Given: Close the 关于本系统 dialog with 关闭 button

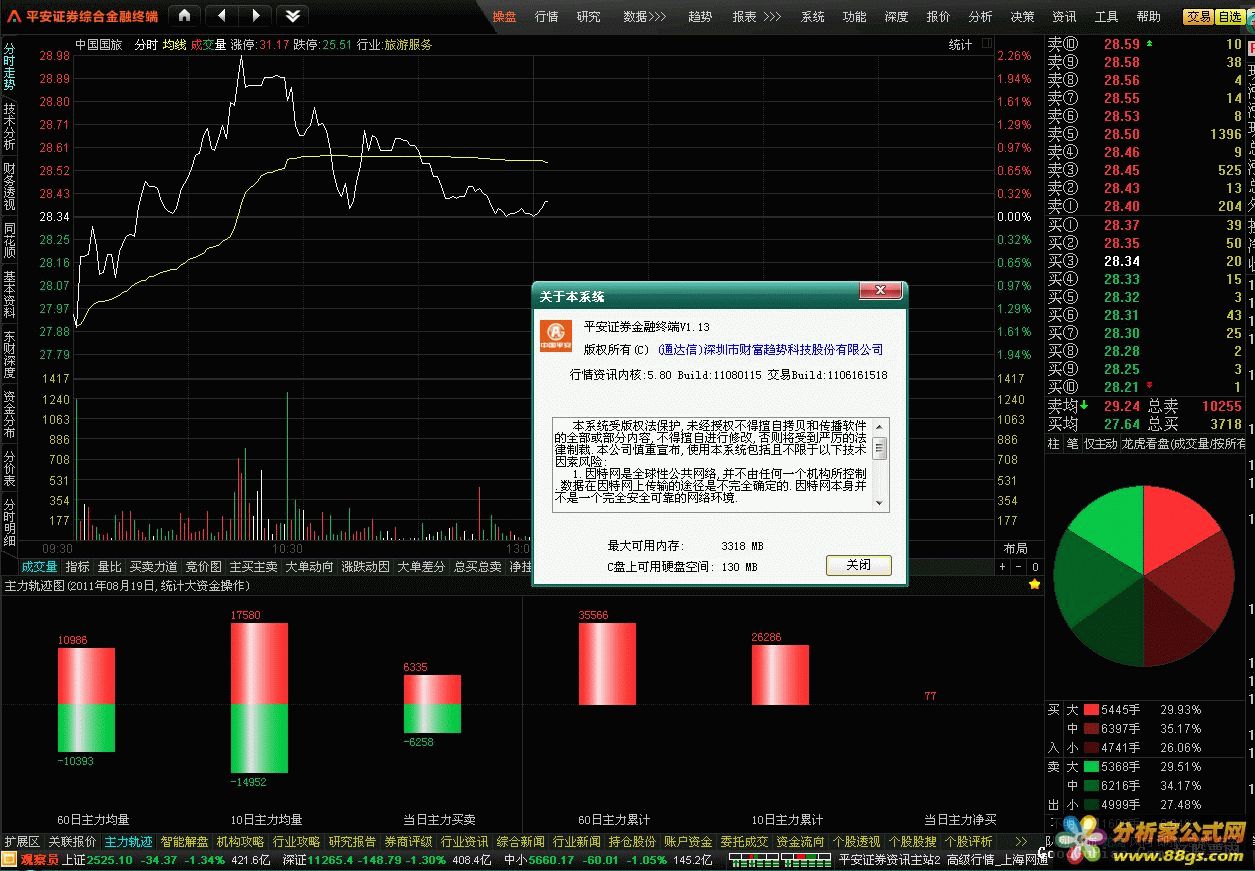Looking at the screenshot, I should [859, 565].
